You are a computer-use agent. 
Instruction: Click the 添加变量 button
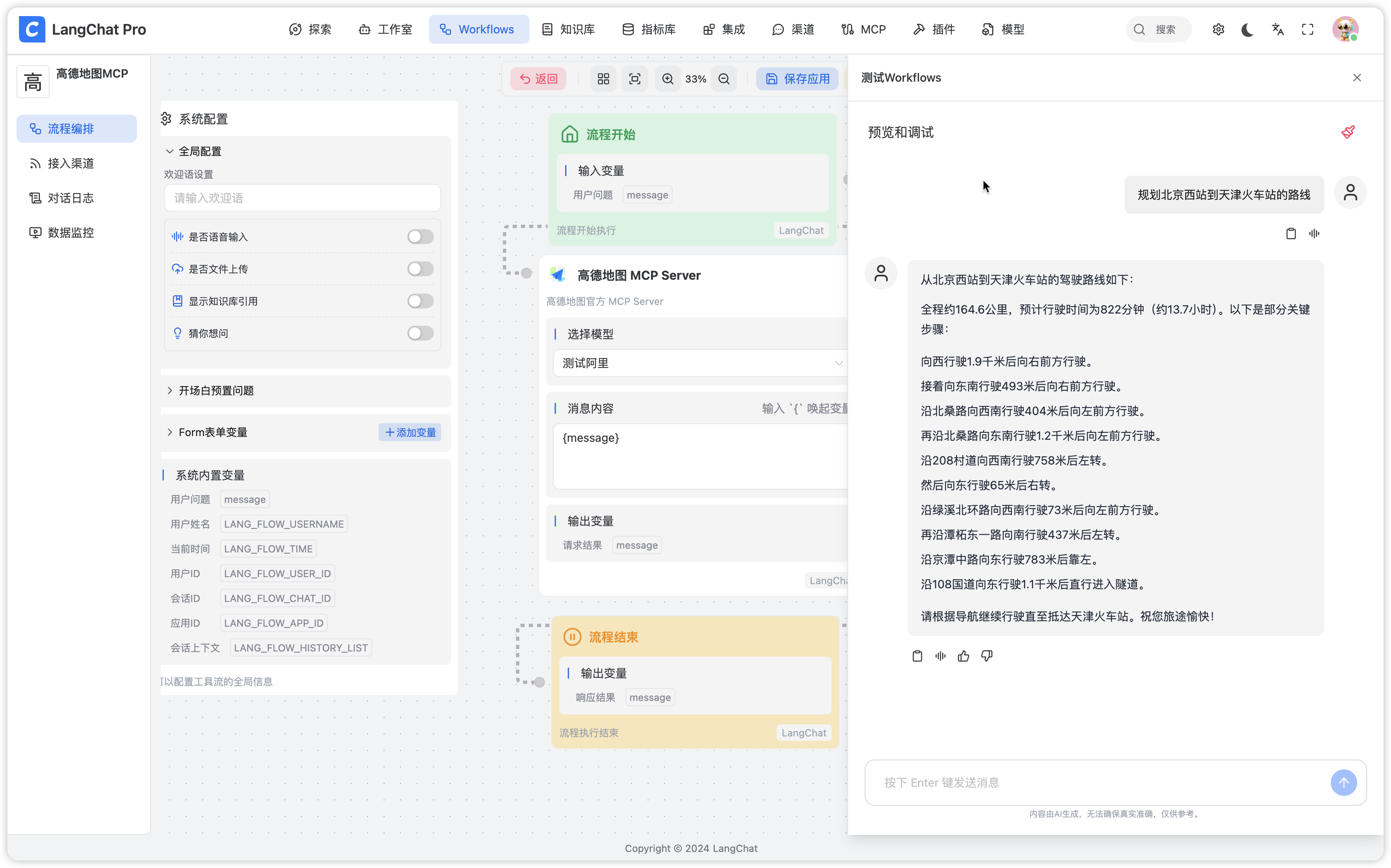click(x=410, y=432)
